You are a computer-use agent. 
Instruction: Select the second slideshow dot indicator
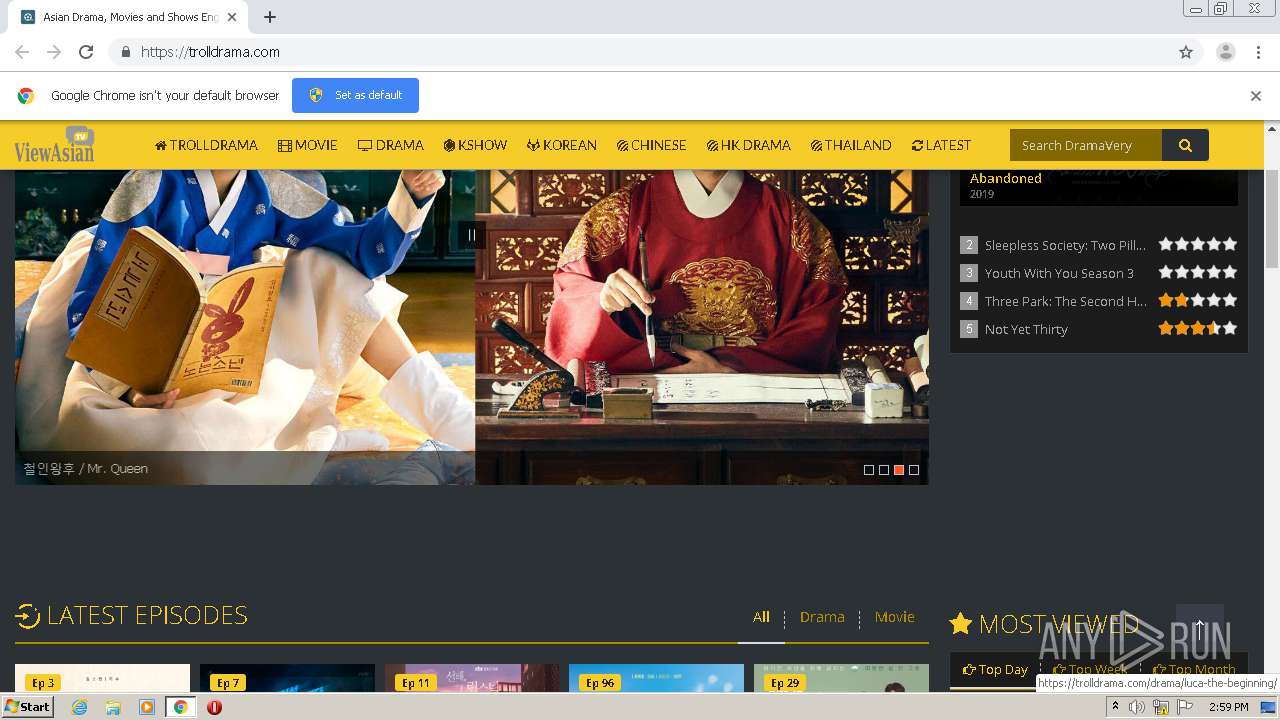click(x=884, y=470)
